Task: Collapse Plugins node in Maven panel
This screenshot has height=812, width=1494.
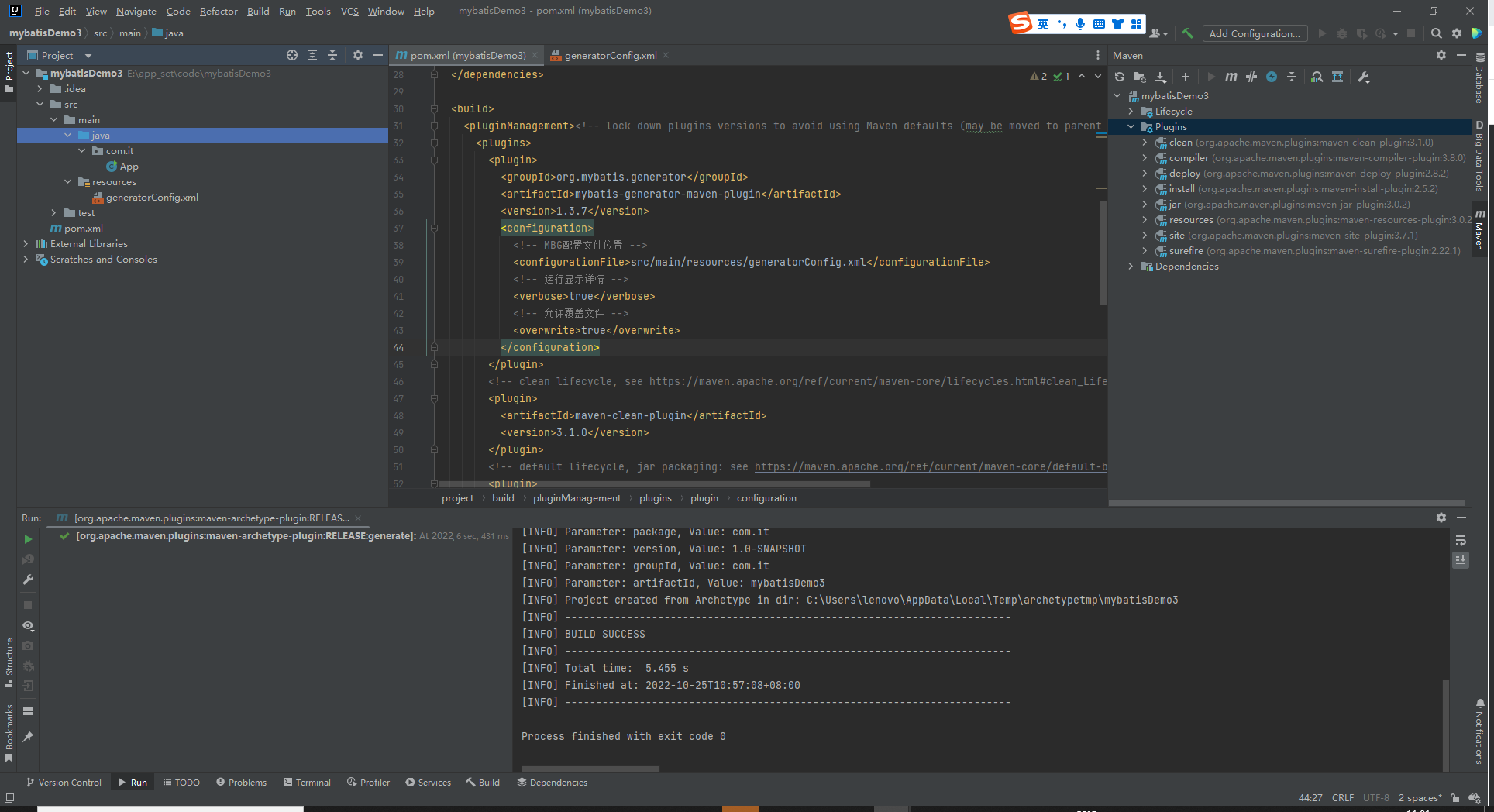Action: tap(1131, 126)
